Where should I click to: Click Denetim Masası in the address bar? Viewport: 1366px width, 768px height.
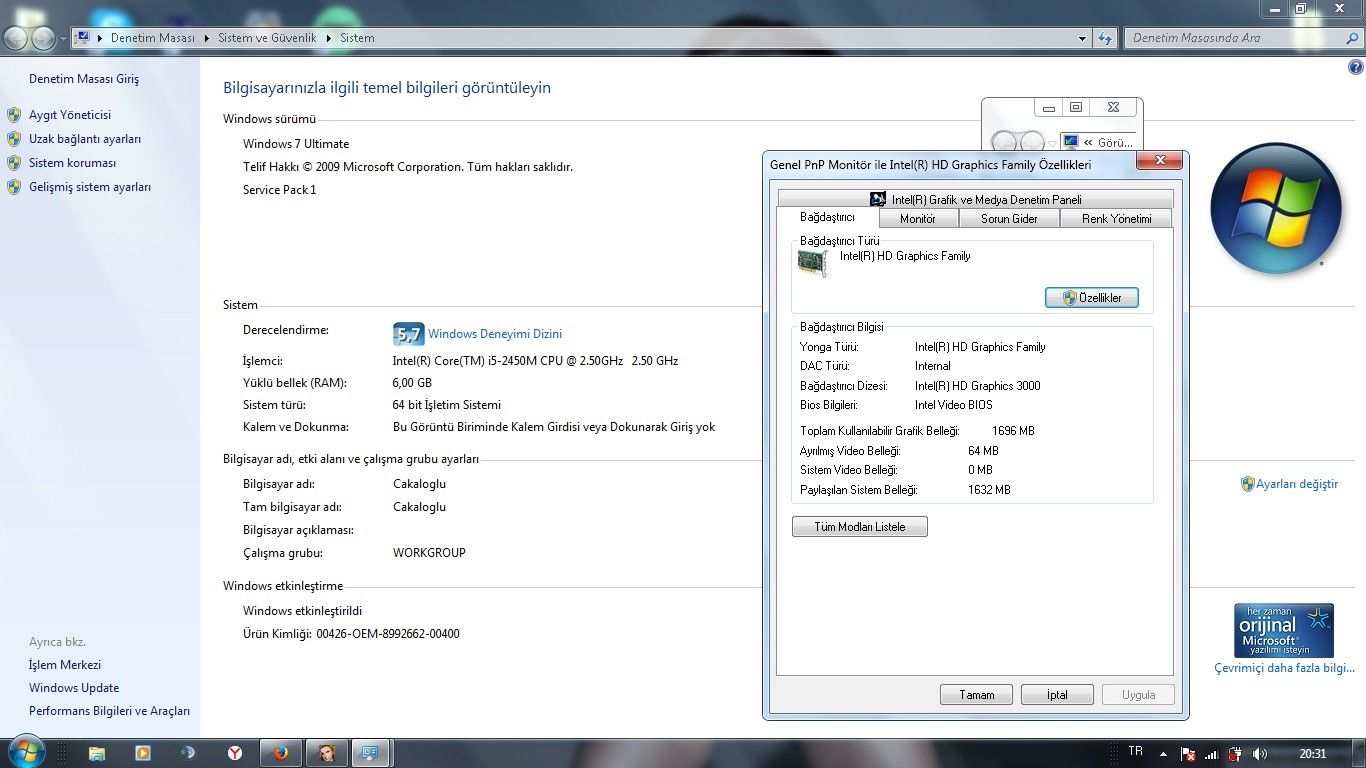pyautogui.click(x=153, y=38)
